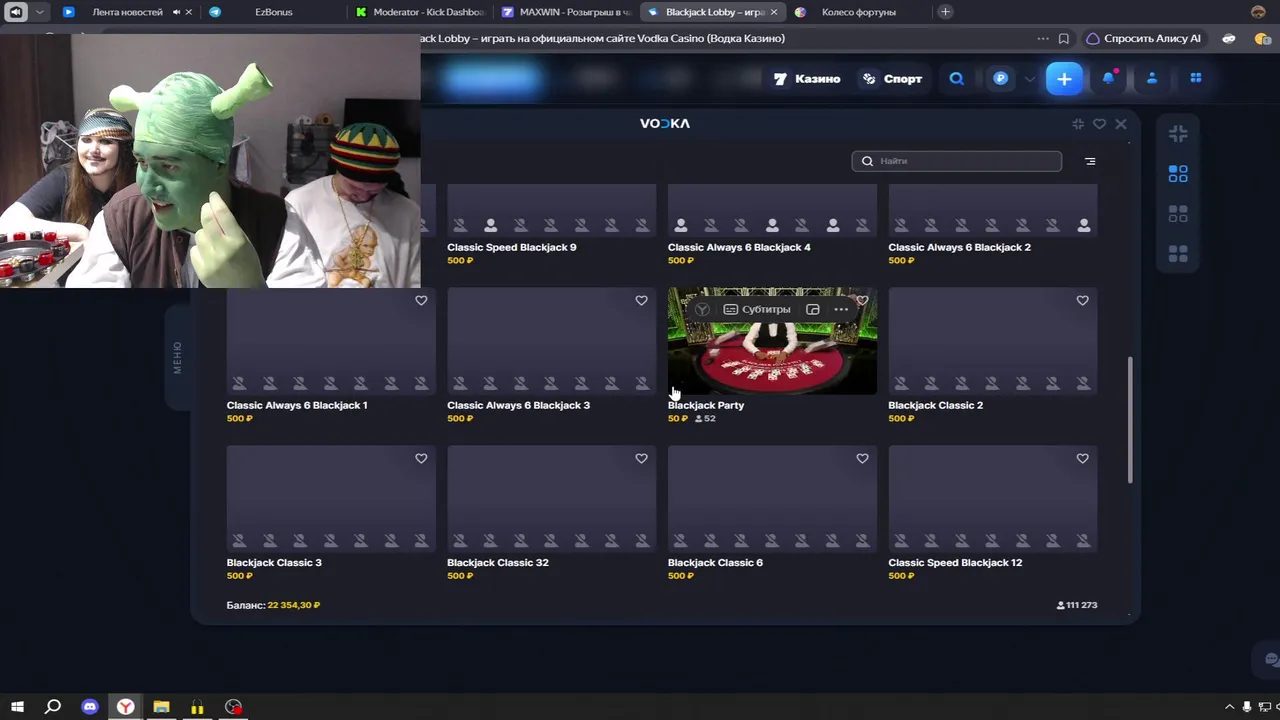Open the Windows Start menu
The height and width of the screenshot is (720, 1280).
[x=17, y=707]
